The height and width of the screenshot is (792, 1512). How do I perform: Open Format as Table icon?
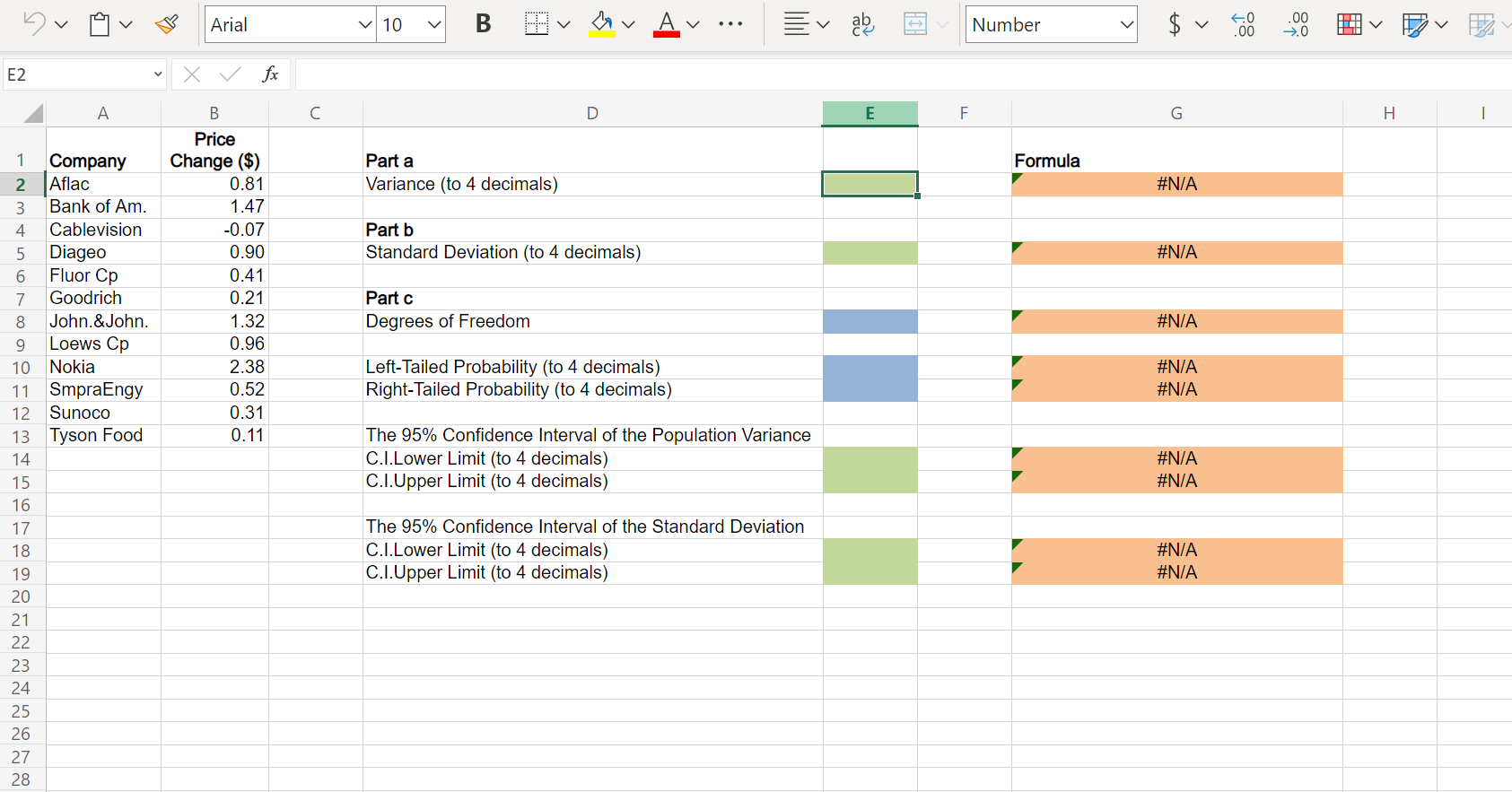[x=1481, y=24]
